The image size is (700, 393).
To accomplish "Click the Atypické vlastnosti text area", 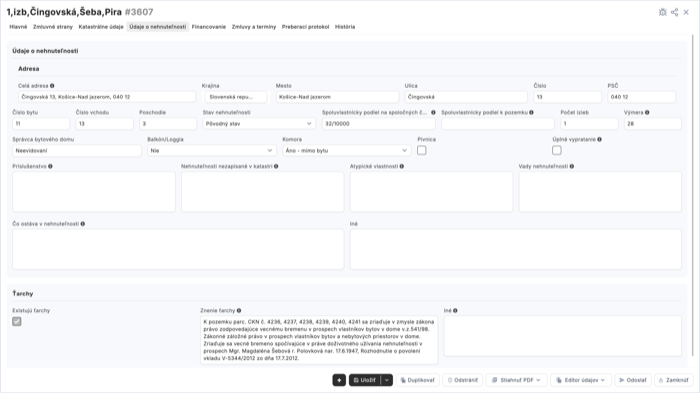I will (x=431, y=192).
